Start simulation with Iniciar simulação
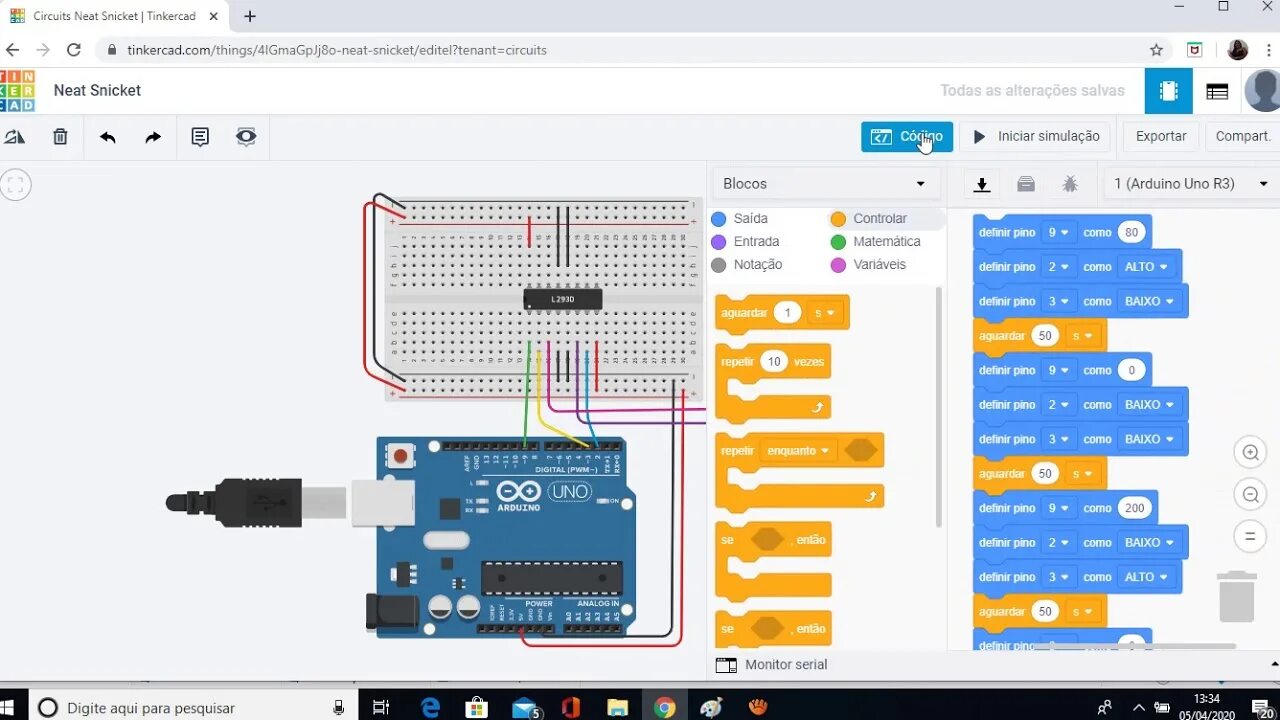The width and height of the screenshot is (1280, 720). click(1036, 137)
